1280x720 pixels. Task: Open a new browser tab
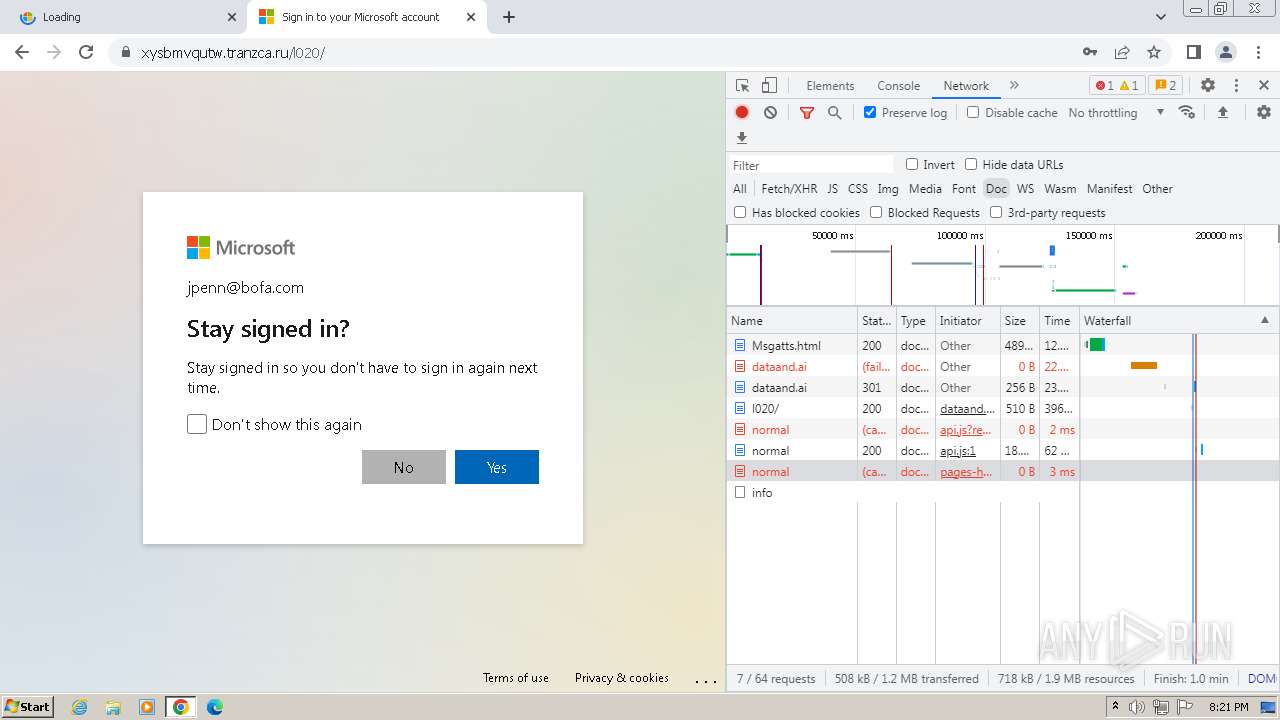click(x=508, y=17)
